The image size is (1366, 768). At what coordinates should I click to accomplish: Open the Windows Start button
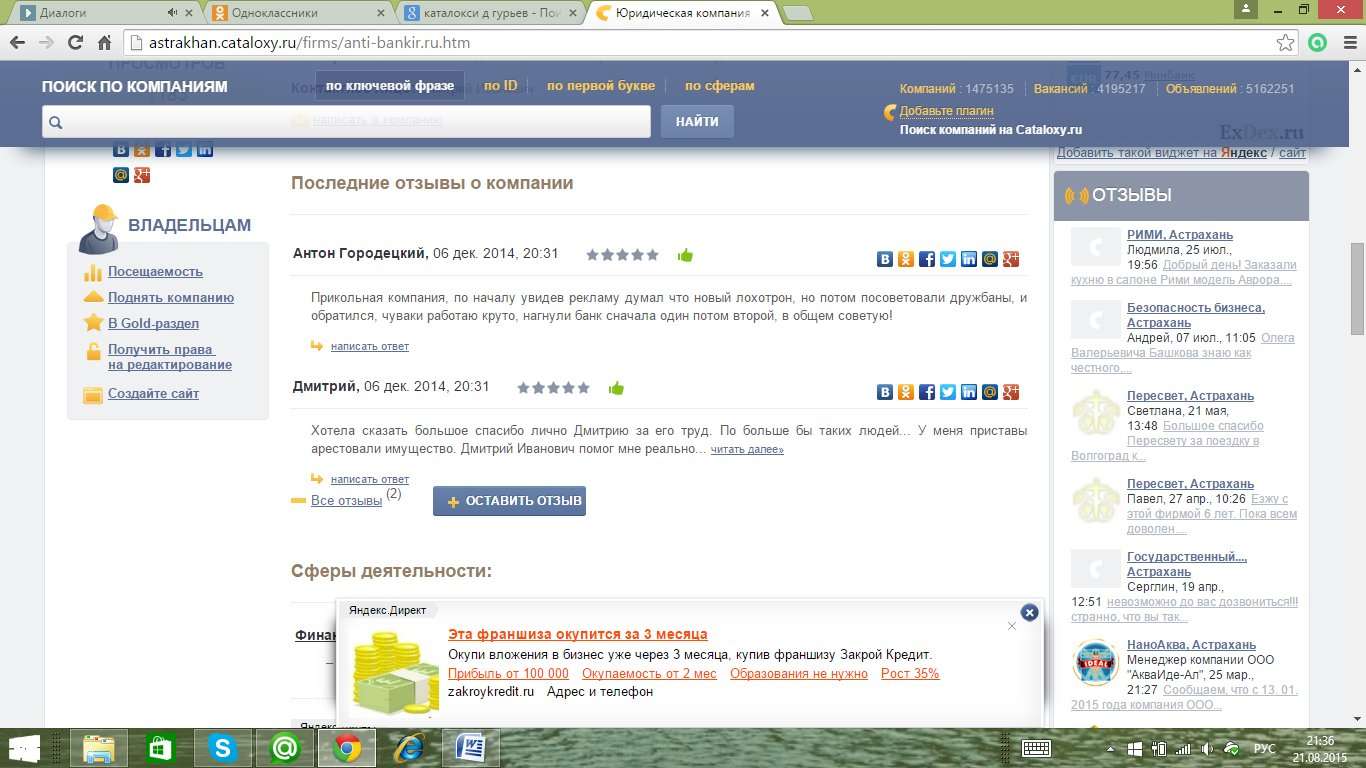point(25,748)
